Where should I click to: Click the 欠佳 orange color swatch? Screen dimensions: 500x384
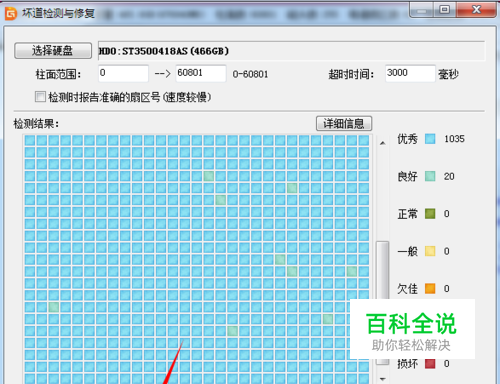(x=430, y=288)
